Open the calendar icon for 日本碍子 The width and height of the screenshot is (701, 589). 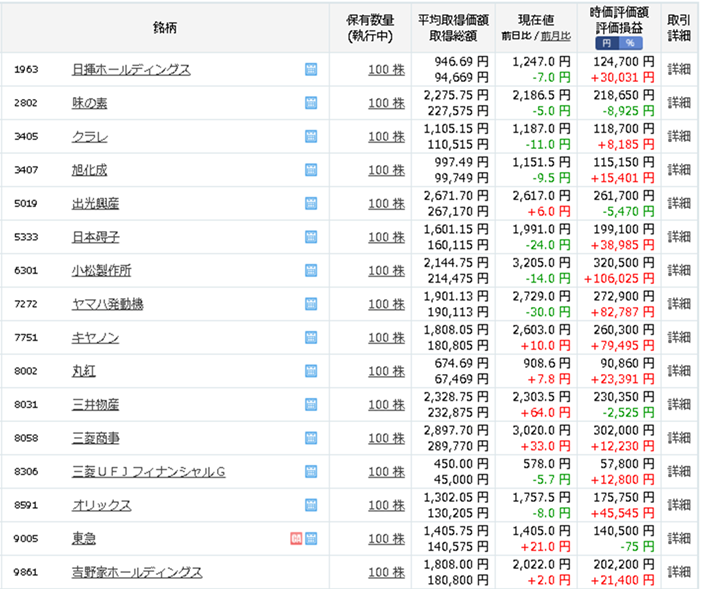point(311,237)
